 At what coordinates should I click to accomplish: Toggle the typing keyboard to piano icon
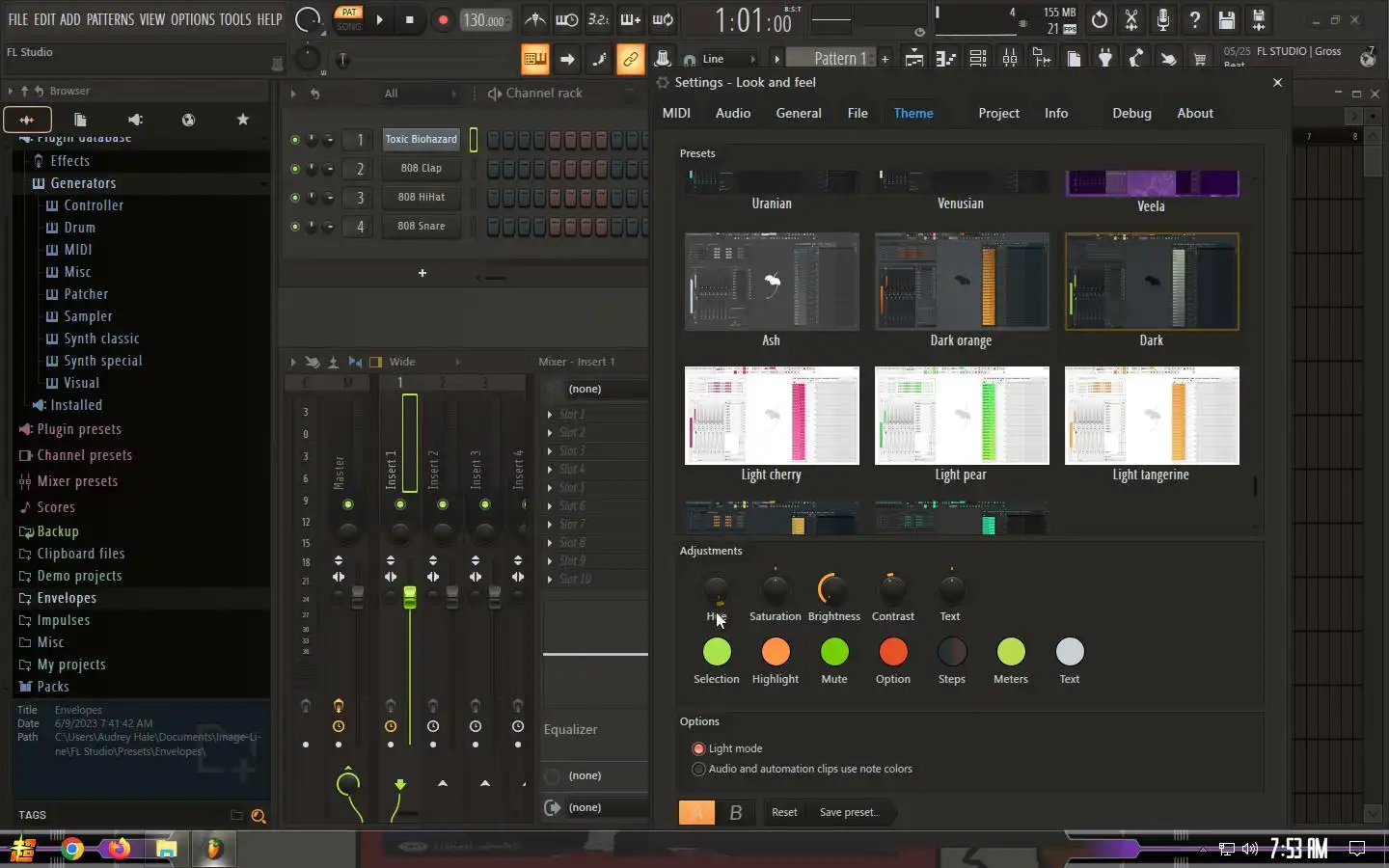(x=534, y=59)
